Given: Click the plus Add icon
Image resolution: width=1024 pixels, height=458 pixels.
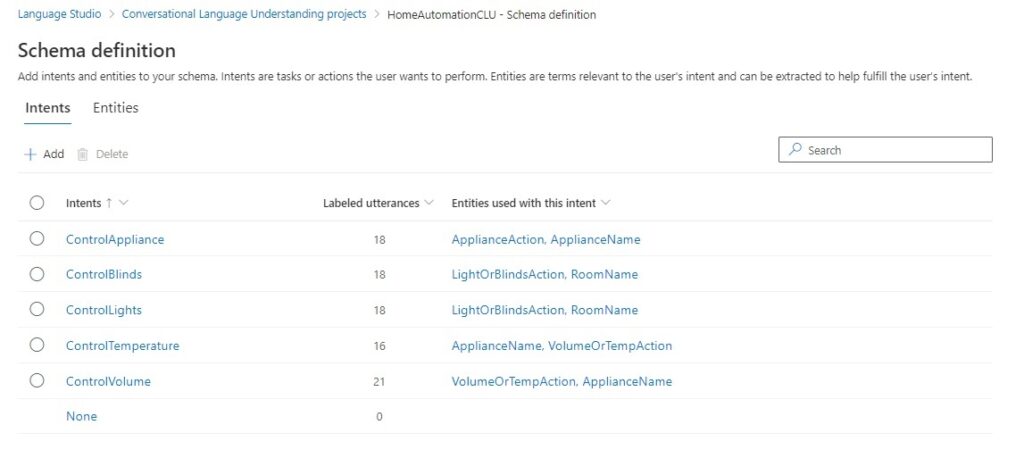Looking at the screenshot, I should pyautogui.click(x=30, y=154).
